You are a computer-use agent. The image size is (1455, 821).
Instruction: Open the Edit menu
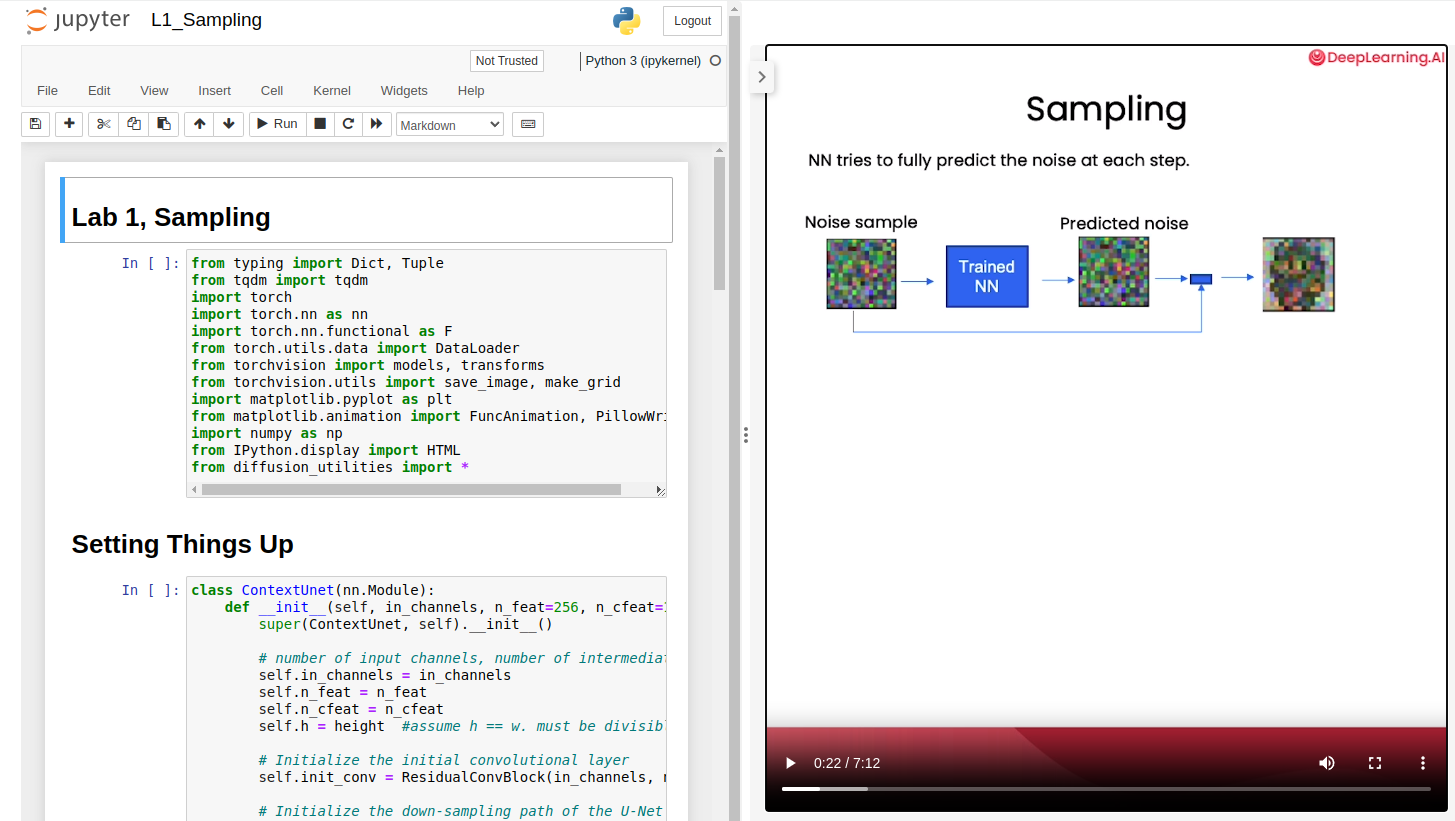point(99,90)
